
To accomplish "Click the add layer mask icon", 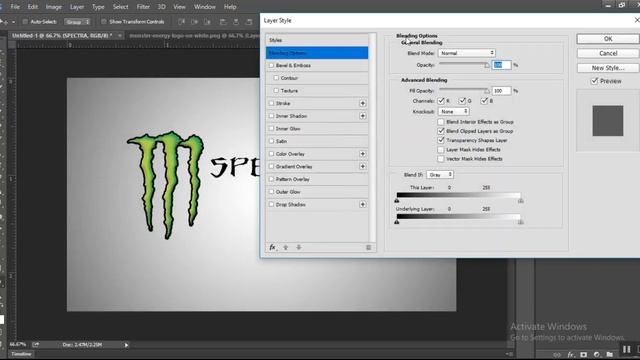I will tap(584, 355).
